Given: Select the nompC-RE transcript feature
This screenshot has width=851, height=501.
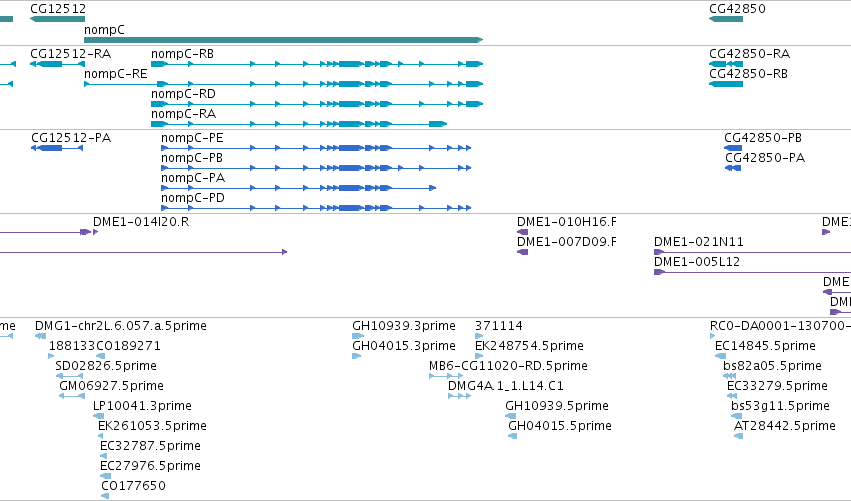Looking at the screenshot, I should (283, 84).
